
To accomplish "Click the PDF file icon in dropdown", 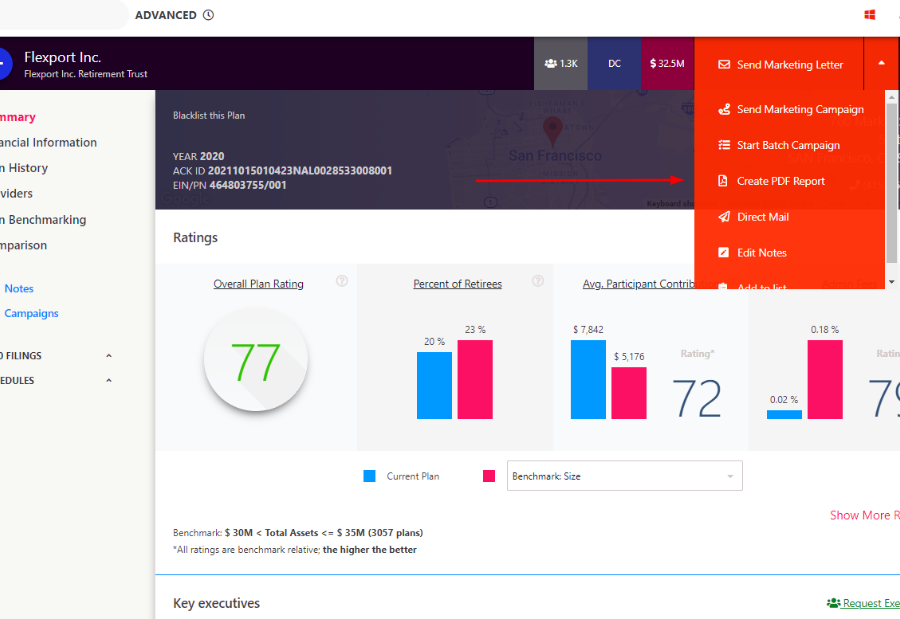I will pyautogui.click(x=724, y=181).
